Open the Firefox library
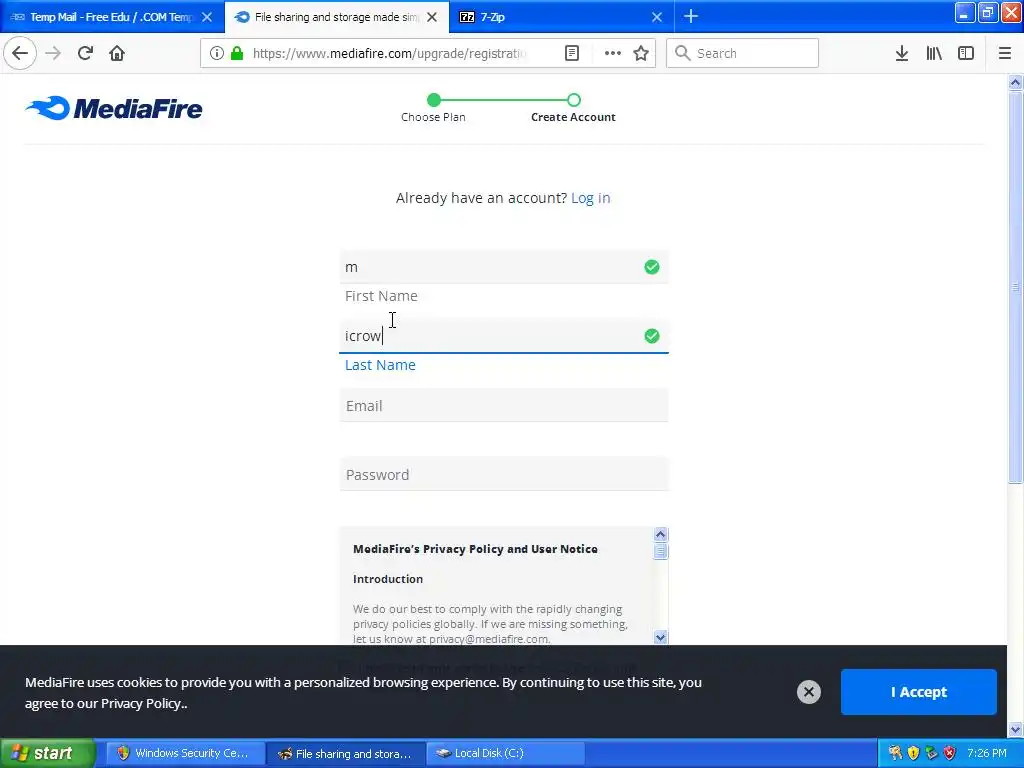The width and height of the screenshot is (1024, 768). click(934, 53)
